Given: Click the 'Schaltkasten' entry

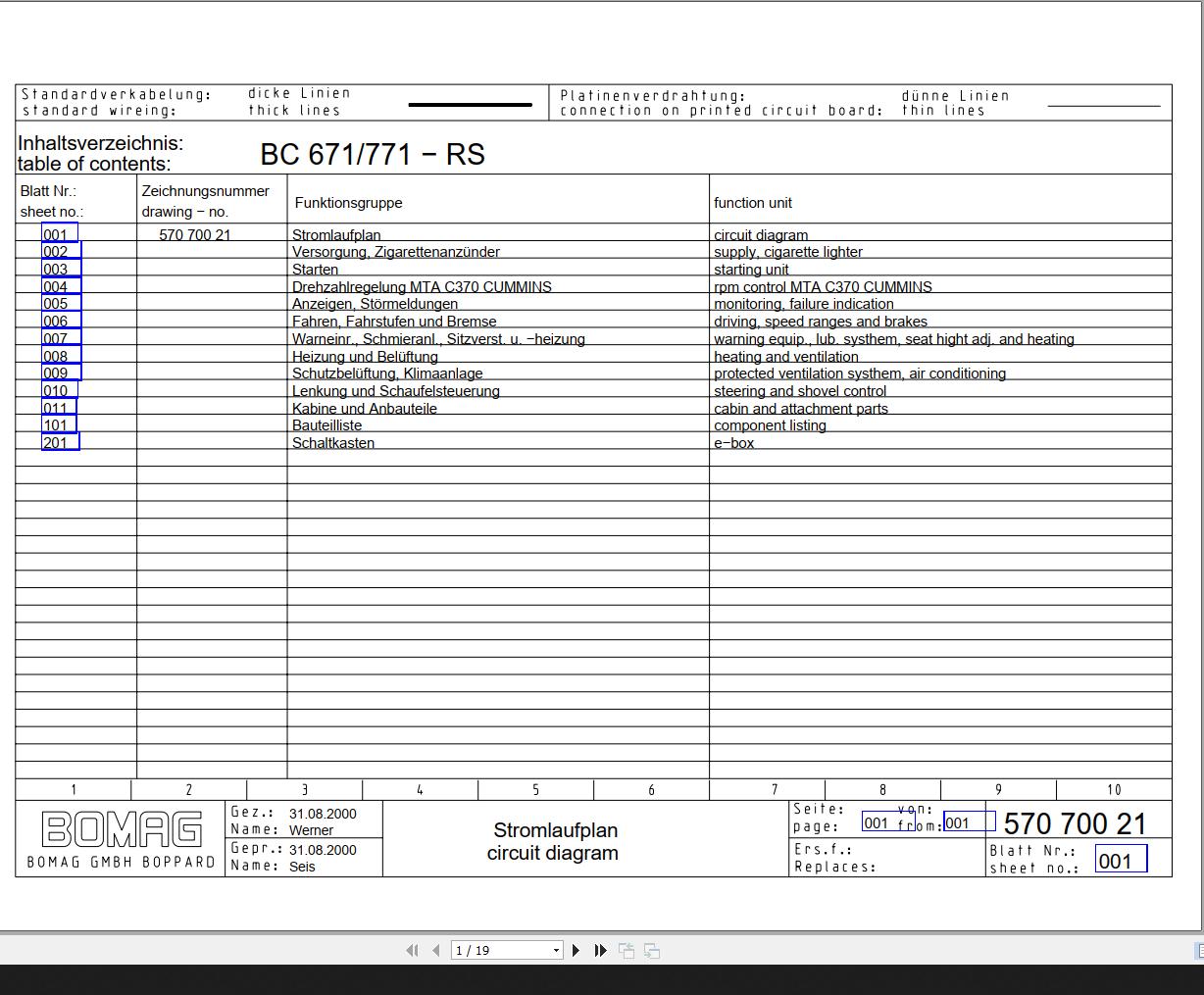Looking at the screenshot, I should 333,443.
